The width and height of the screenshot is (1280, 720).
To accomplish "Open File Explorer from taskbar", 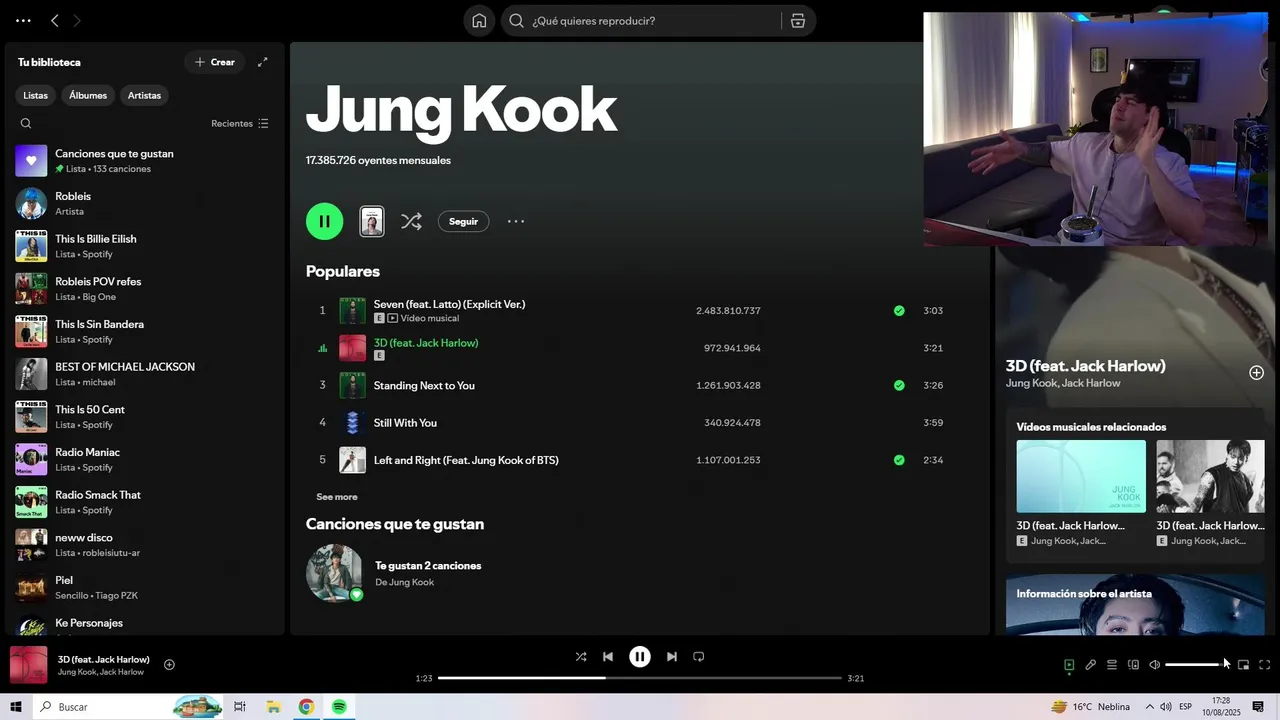I will (273, 707).
